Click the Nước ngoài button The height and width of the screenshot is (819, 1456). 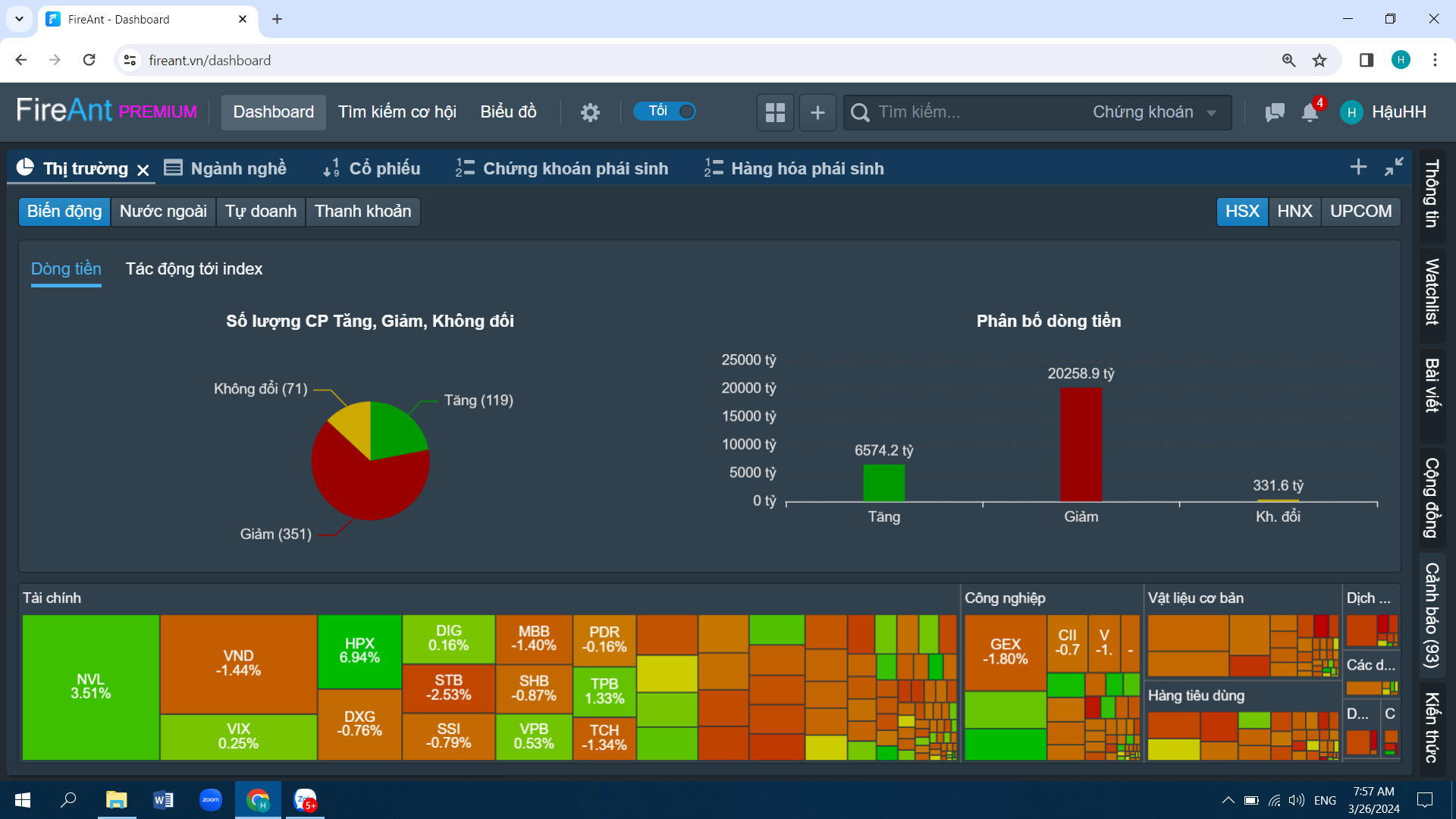(x=163, y=211)
